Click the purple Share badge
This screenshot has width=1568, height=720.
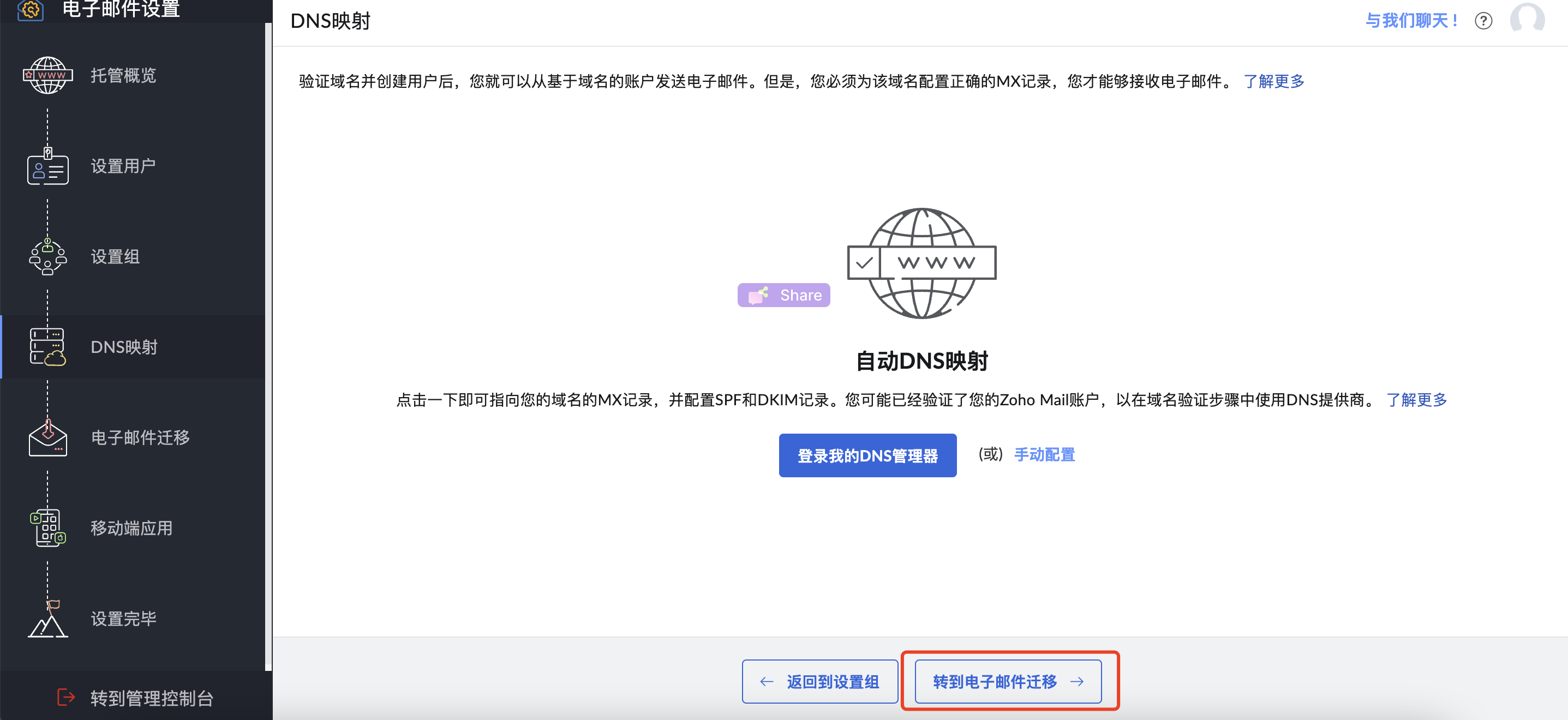pos(783,295)
